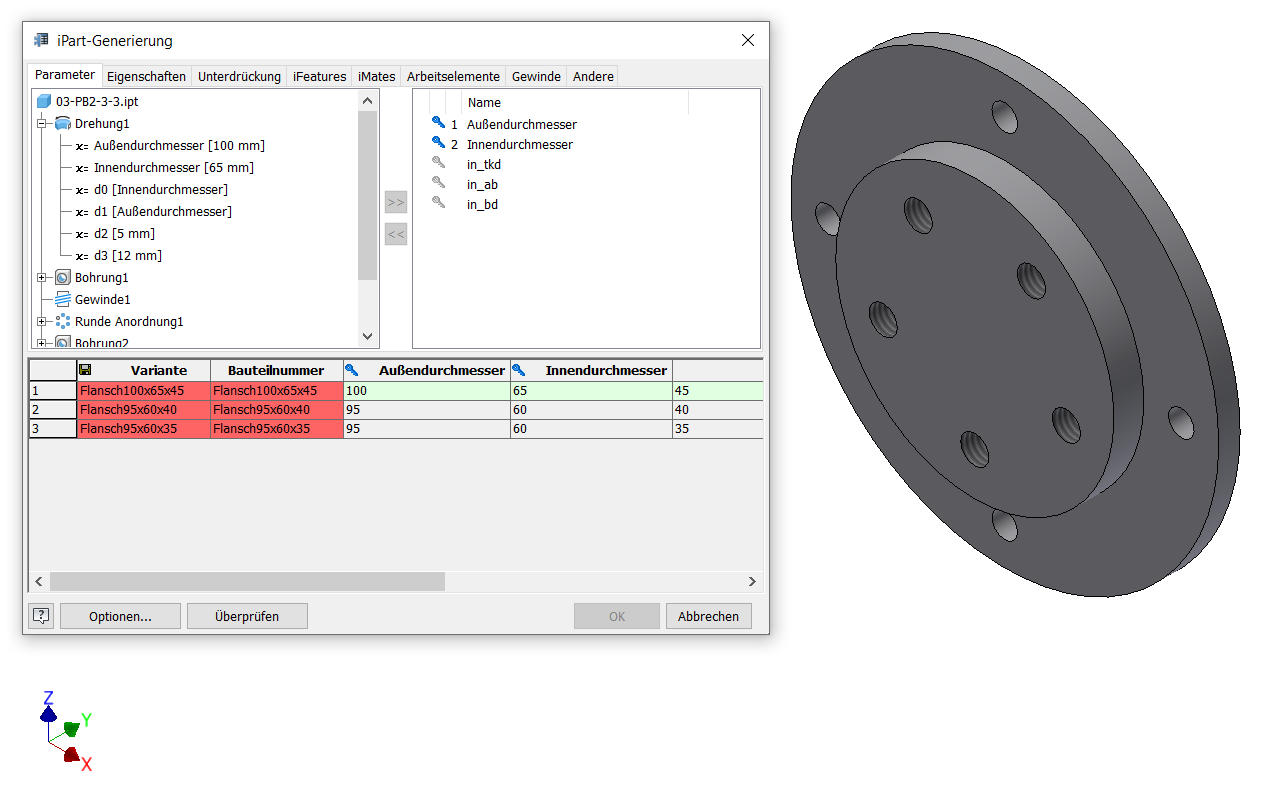Click the Optionen... button
This screenshot has width=1263, height=786.
tap(120, 616)
